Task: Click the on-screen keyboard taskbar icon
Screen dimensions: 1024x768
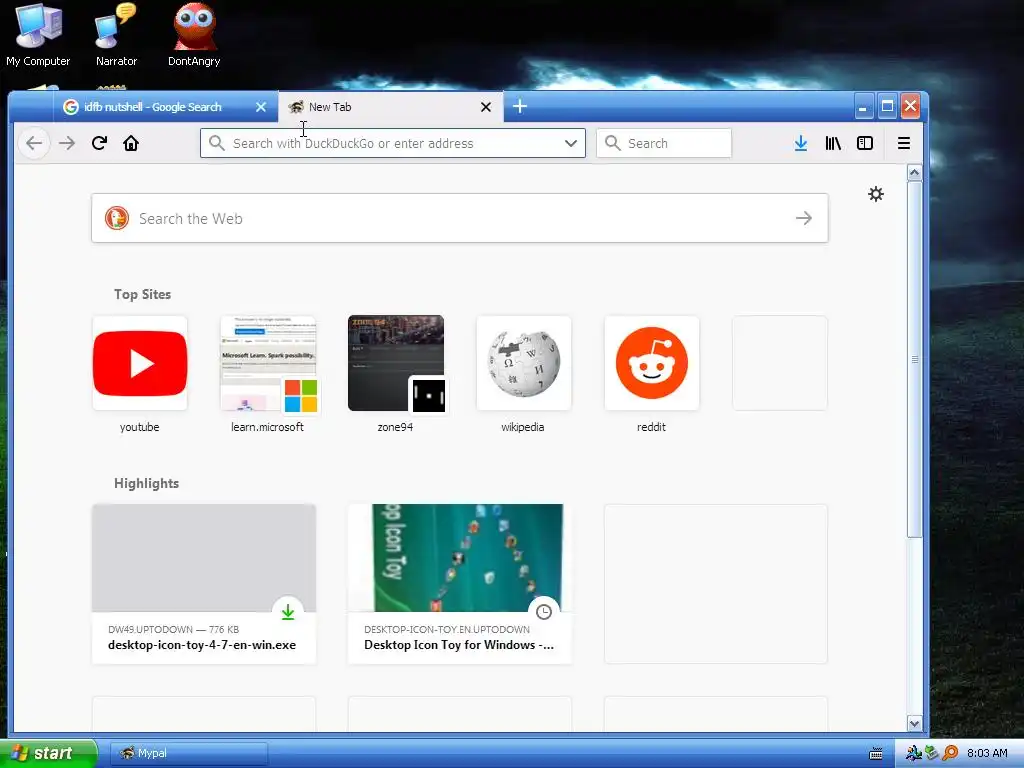Action: click(x=876, y=754)
